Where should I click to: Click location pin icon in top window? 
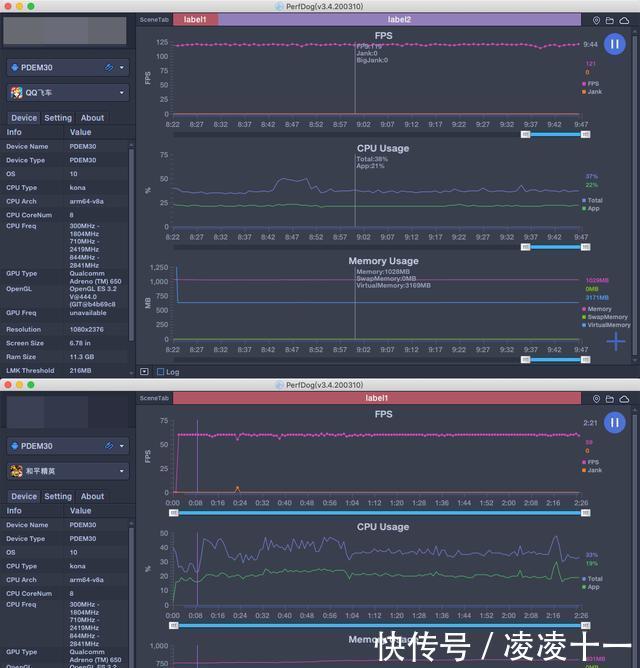pos(597,20)
